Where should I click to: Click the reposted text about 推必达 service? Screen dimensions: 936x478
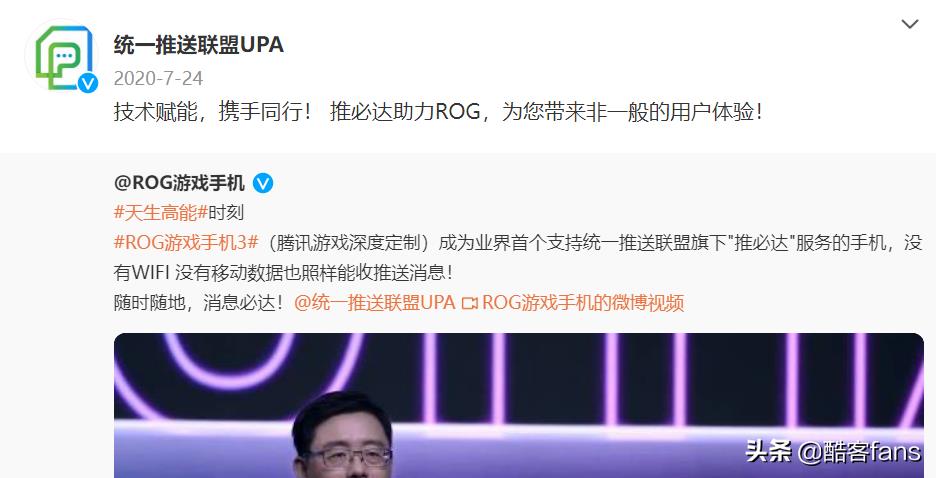coord(518,257)
